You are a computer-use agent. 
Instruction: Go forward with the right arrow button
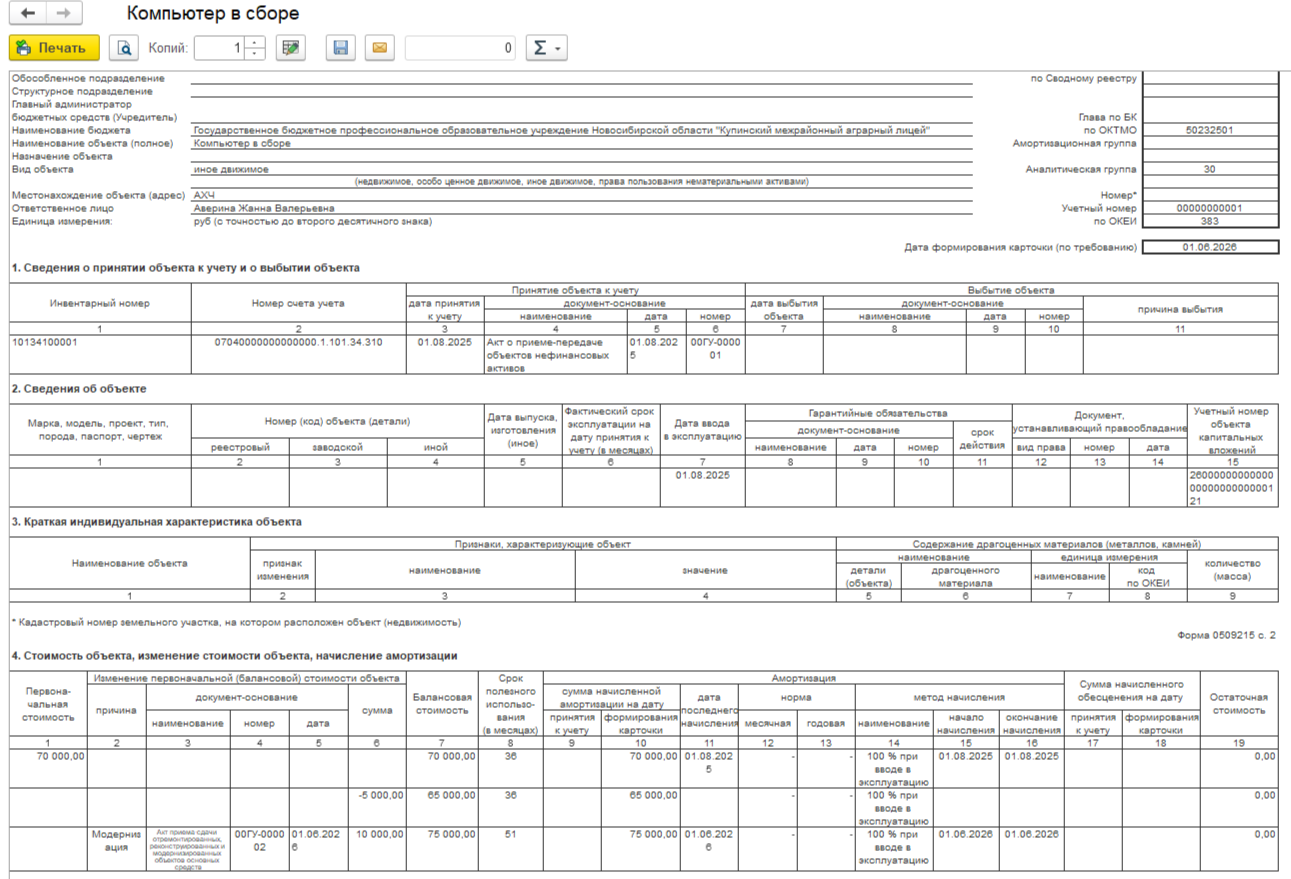point(64,14)
